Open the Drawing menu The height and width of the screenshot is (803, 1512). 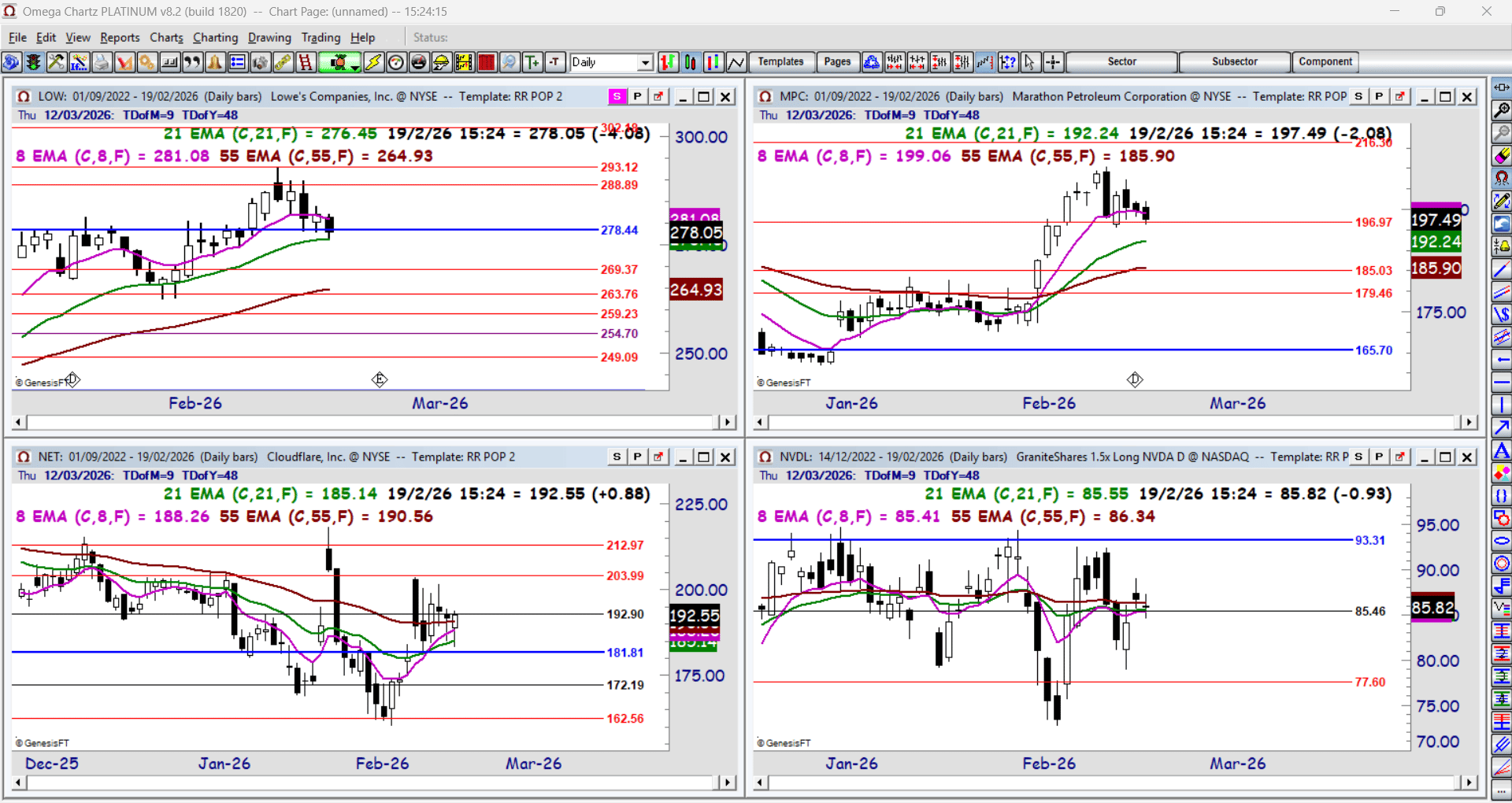click(269, 37)
